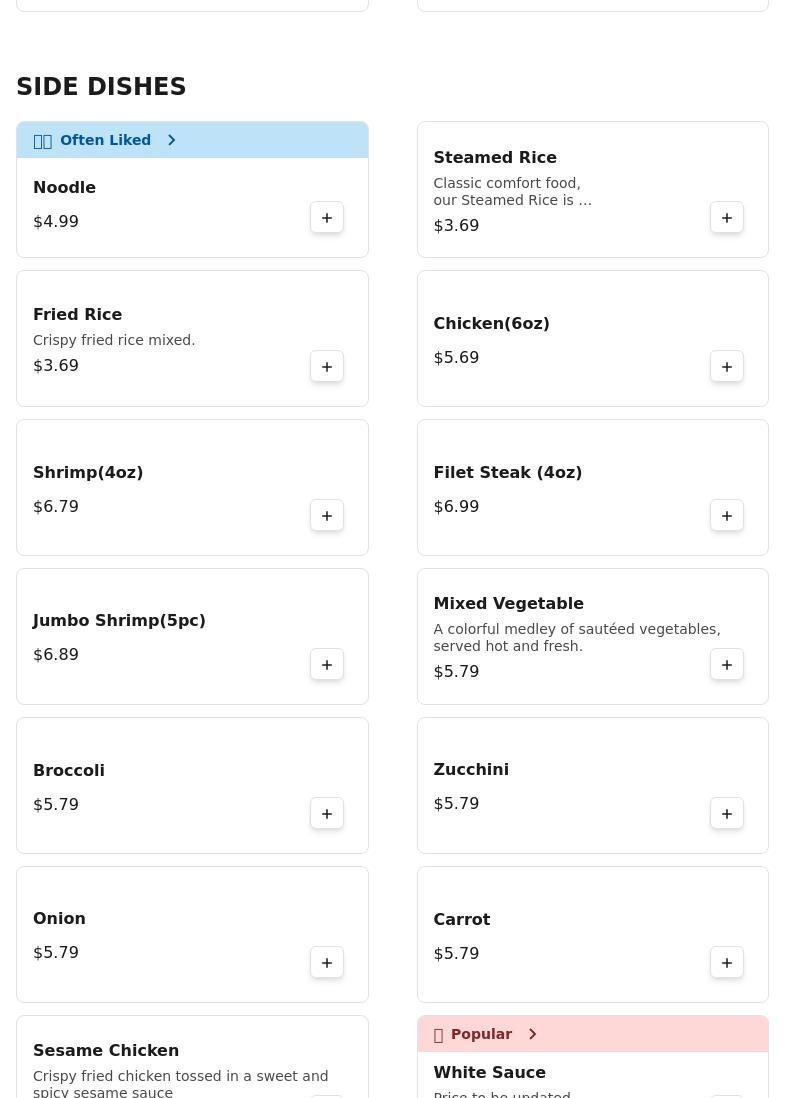The height and width of the screenshot is (1098, 785).
Task: Open the Sesame Chicken item details
Action: coord(106,1050)
